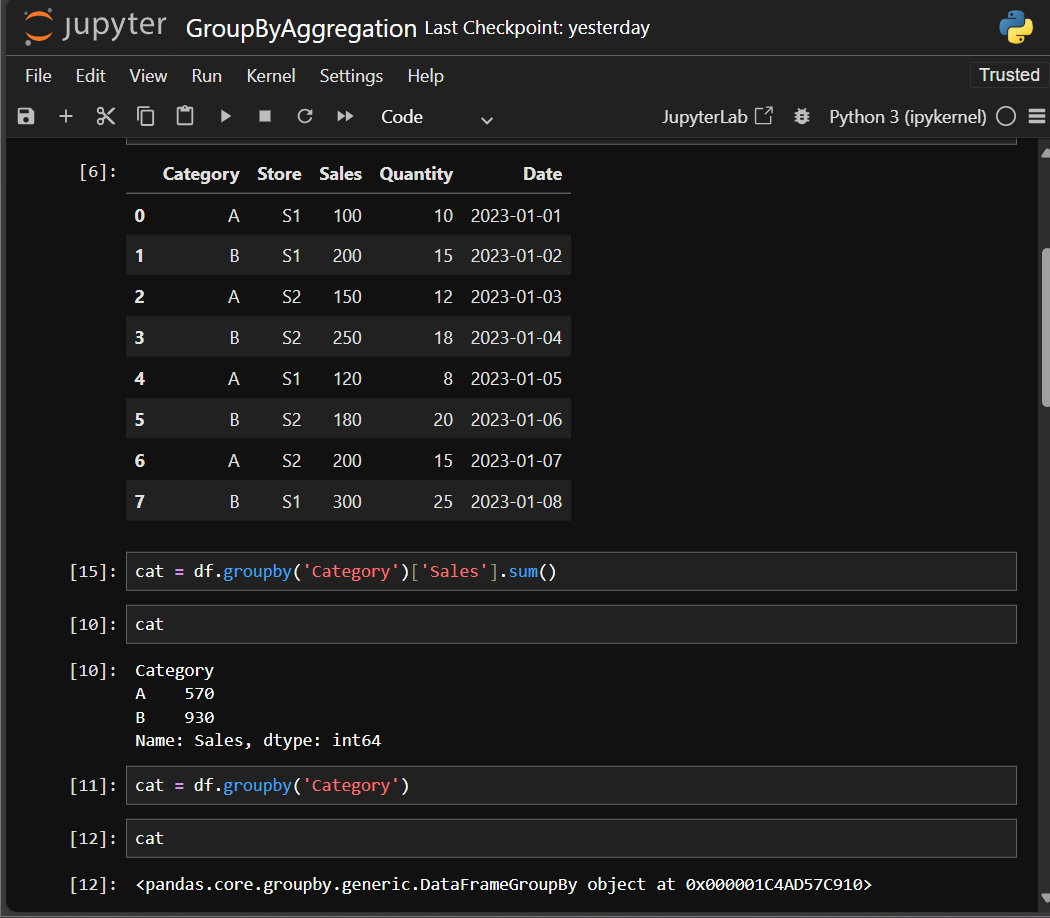Click the Jupyter logo
The width and height of the screenshot is (1050, 918).
point(95,27)
